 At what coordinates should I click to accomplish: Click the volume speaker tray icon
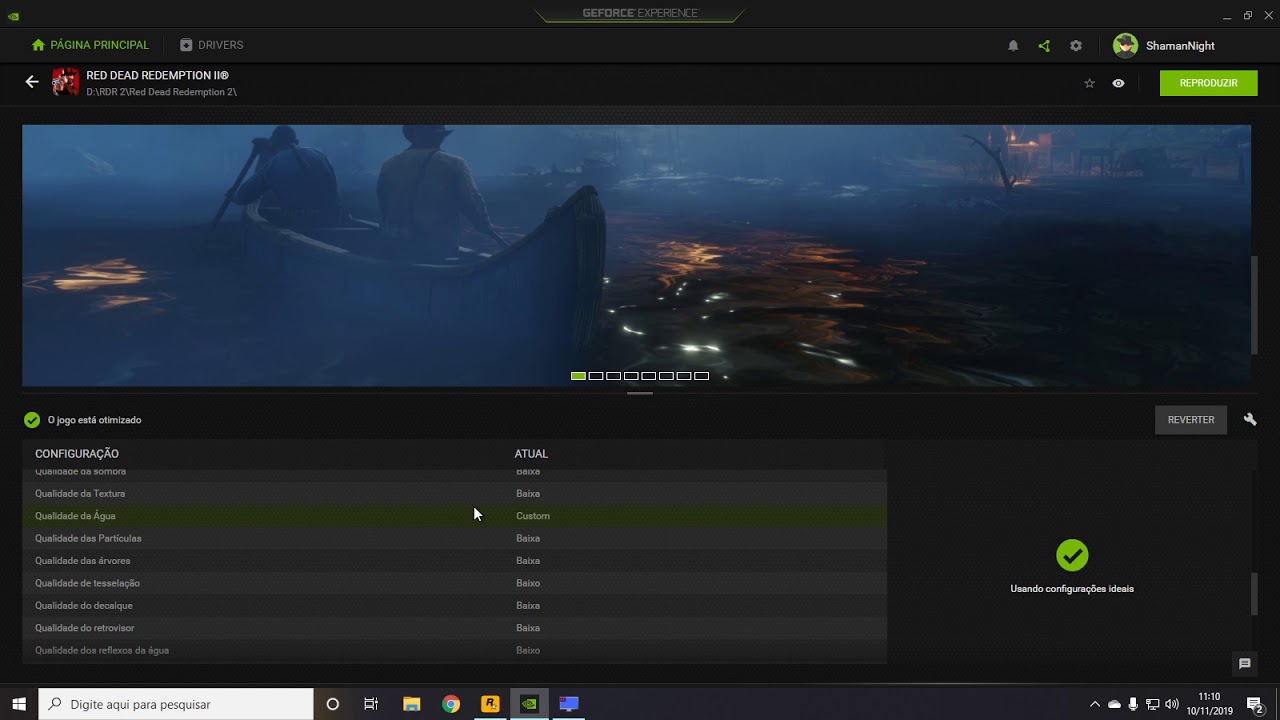coord(1172,704)
